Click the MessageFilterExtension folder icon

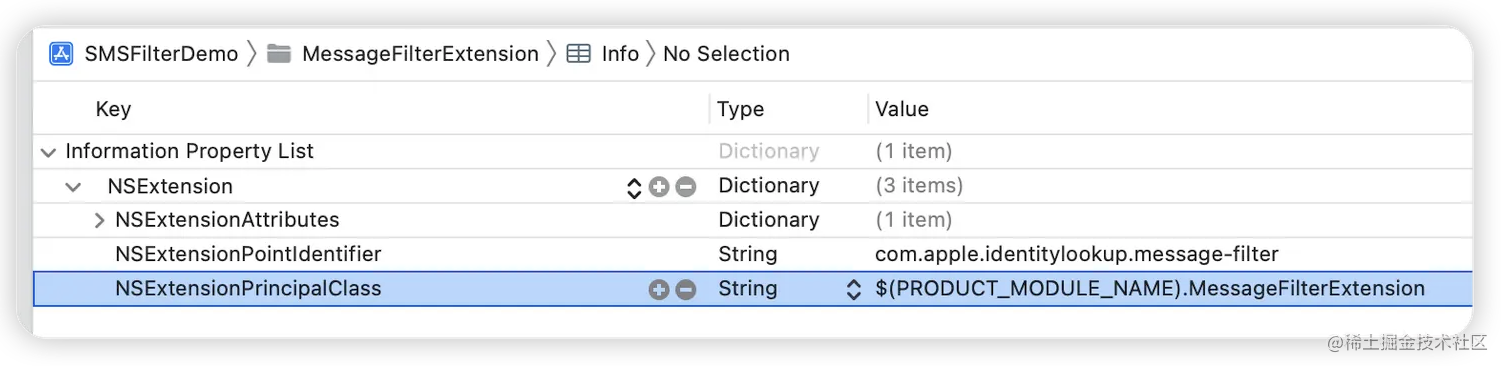(280, 54)
